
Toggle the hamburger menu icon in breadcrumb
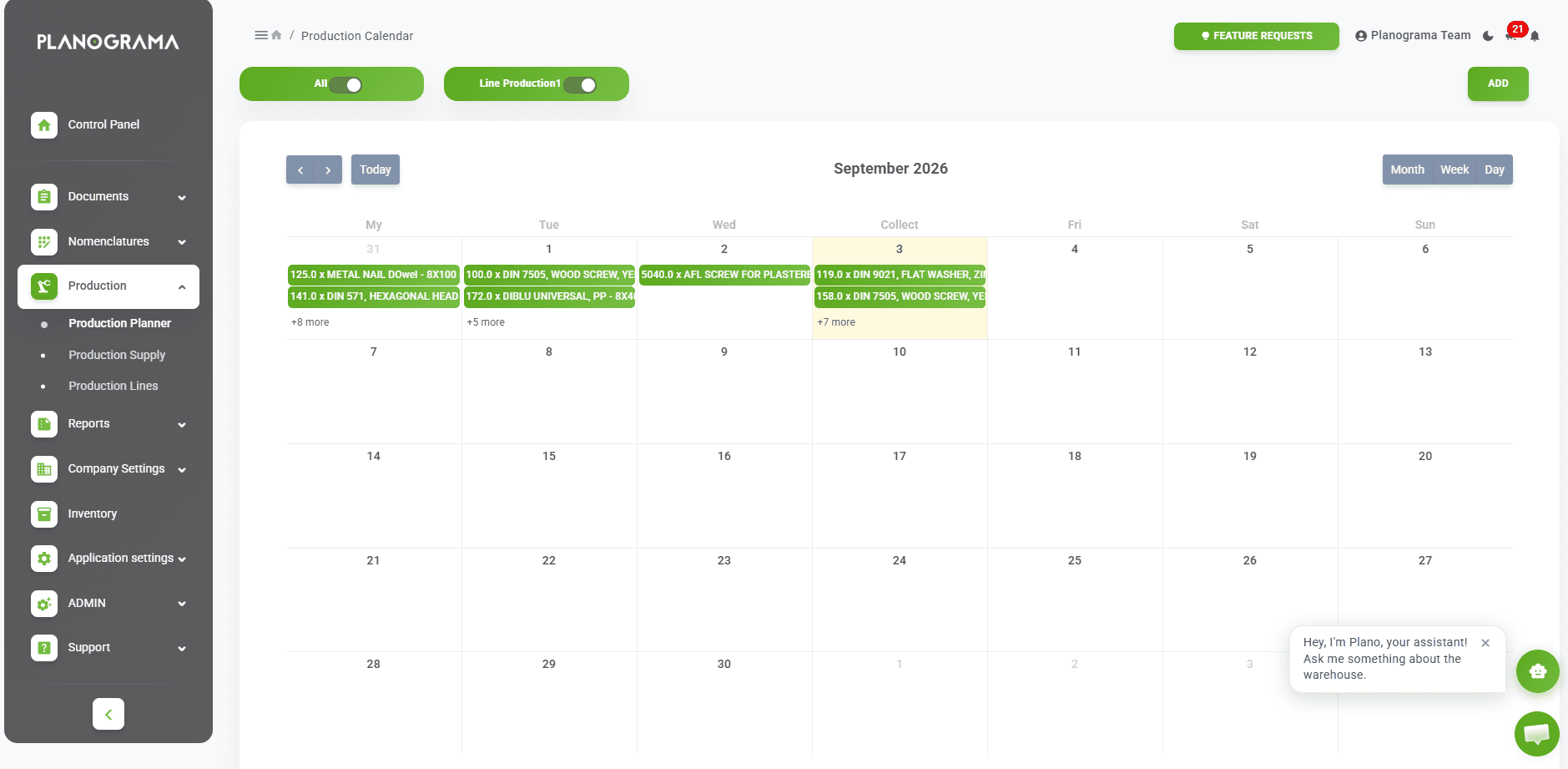click(x=261, y=35)
